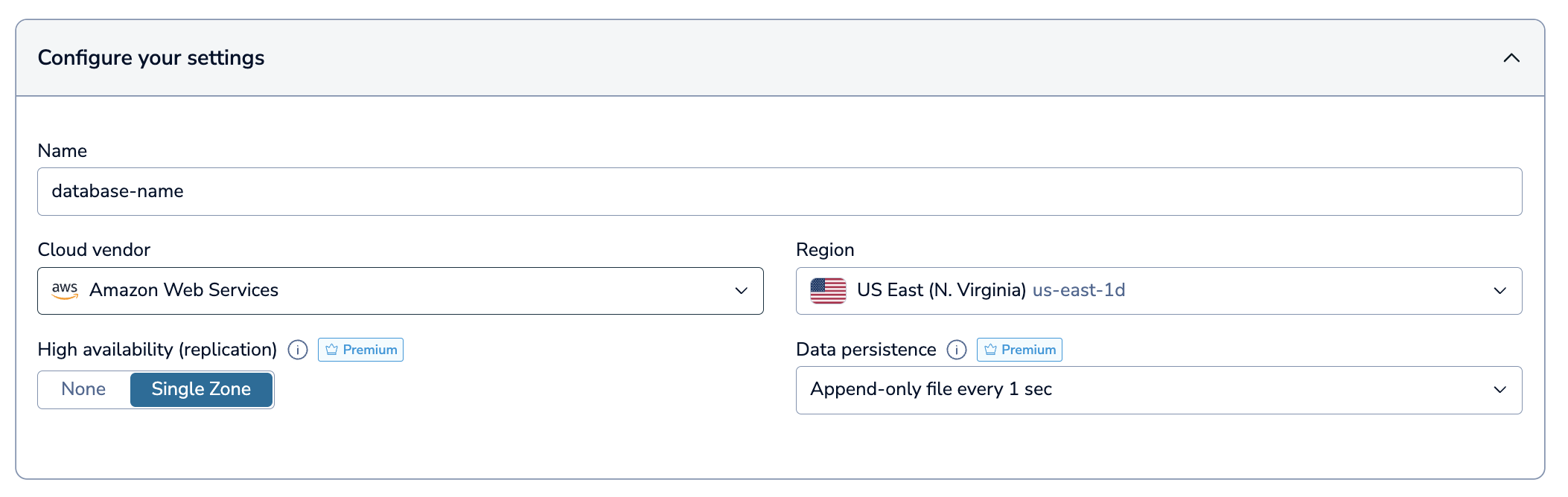Click Data persistence info icon

click(x=957, y=350)
